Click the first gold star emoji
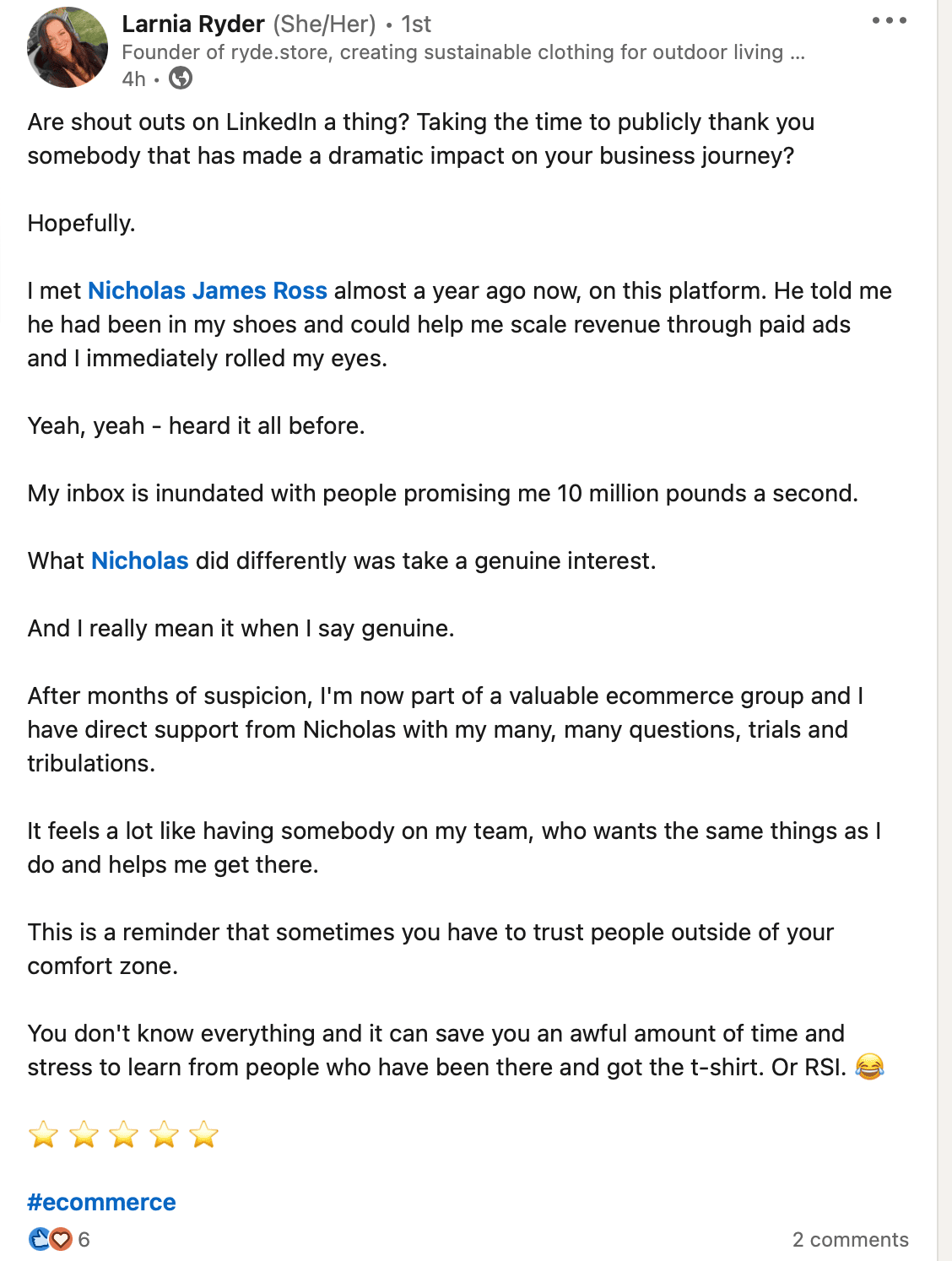 click(x=43, y=1134)
